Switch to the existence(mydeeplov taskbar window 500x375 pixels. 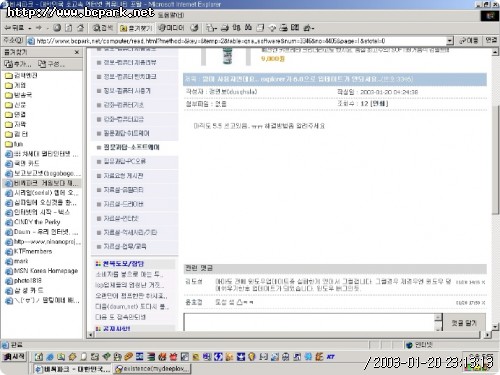pyautogui.click(x=152, y=369)
